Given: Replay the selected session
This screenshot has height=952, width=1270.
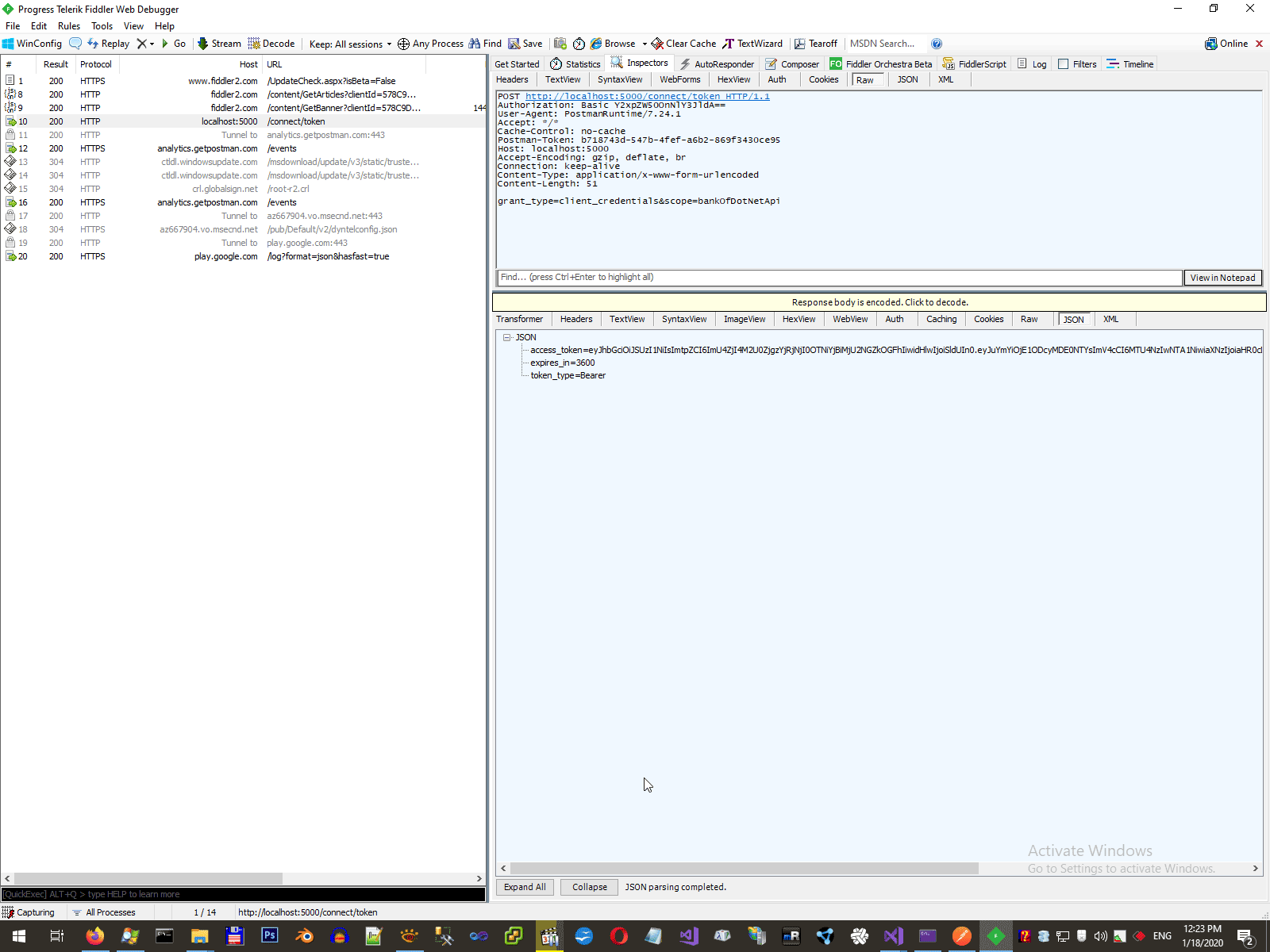Looking at the screenshot, I should point(109,44).
